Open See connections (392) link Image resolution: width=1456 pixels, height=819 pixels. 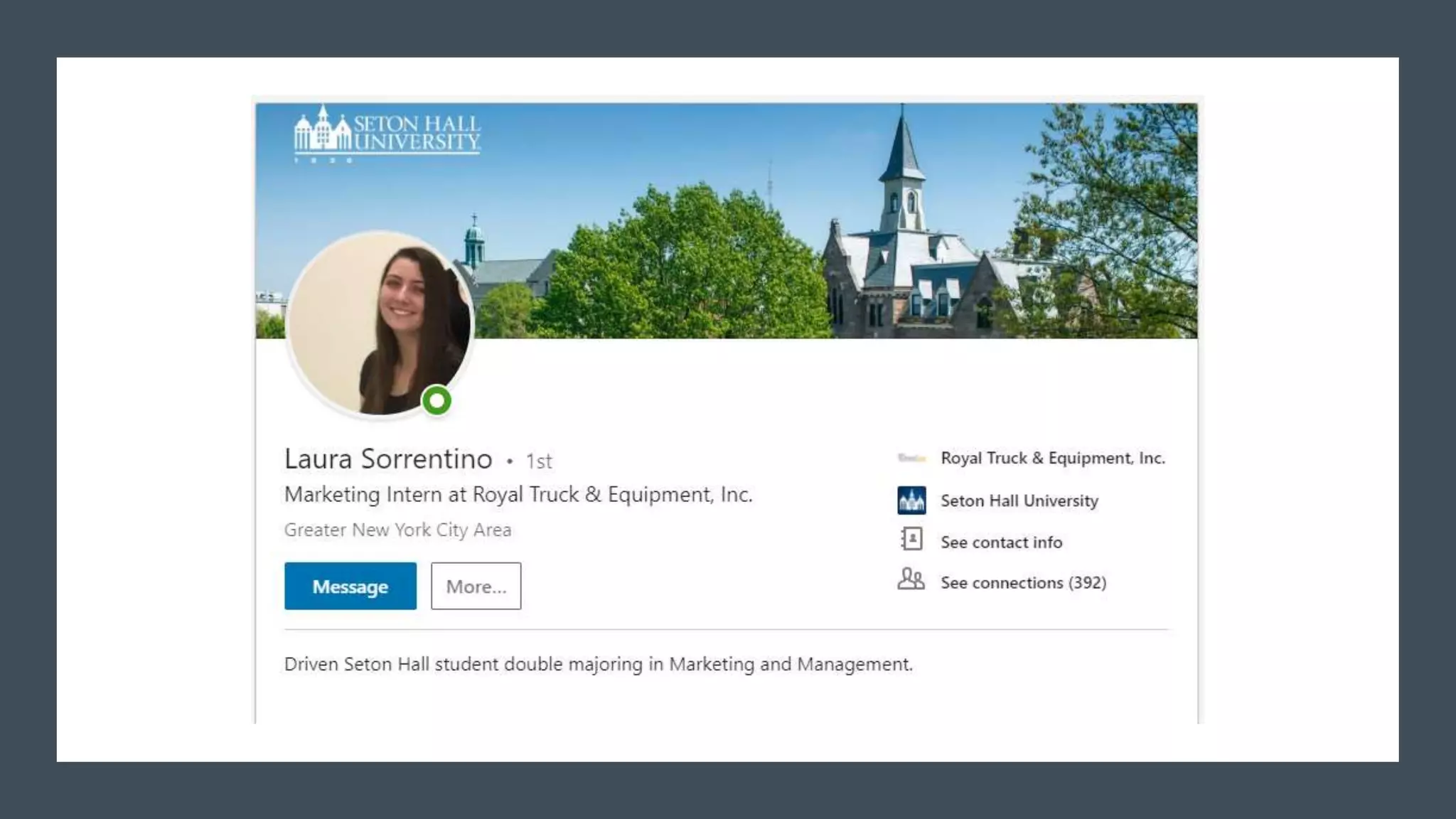1023,583
